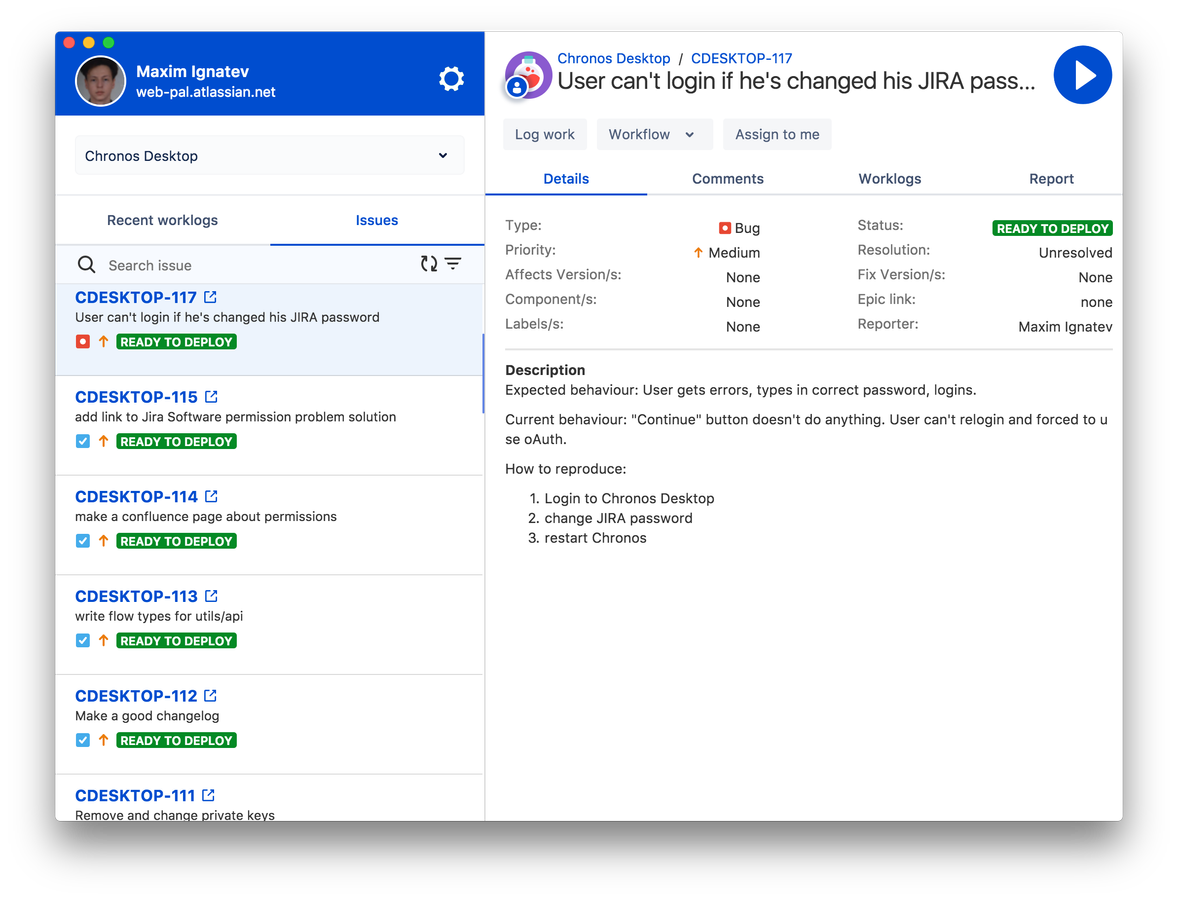Screen dimensions: 1178x900
Task: Click the priority arrow on CDESKTOP-113 row
Action: point(104,641)
